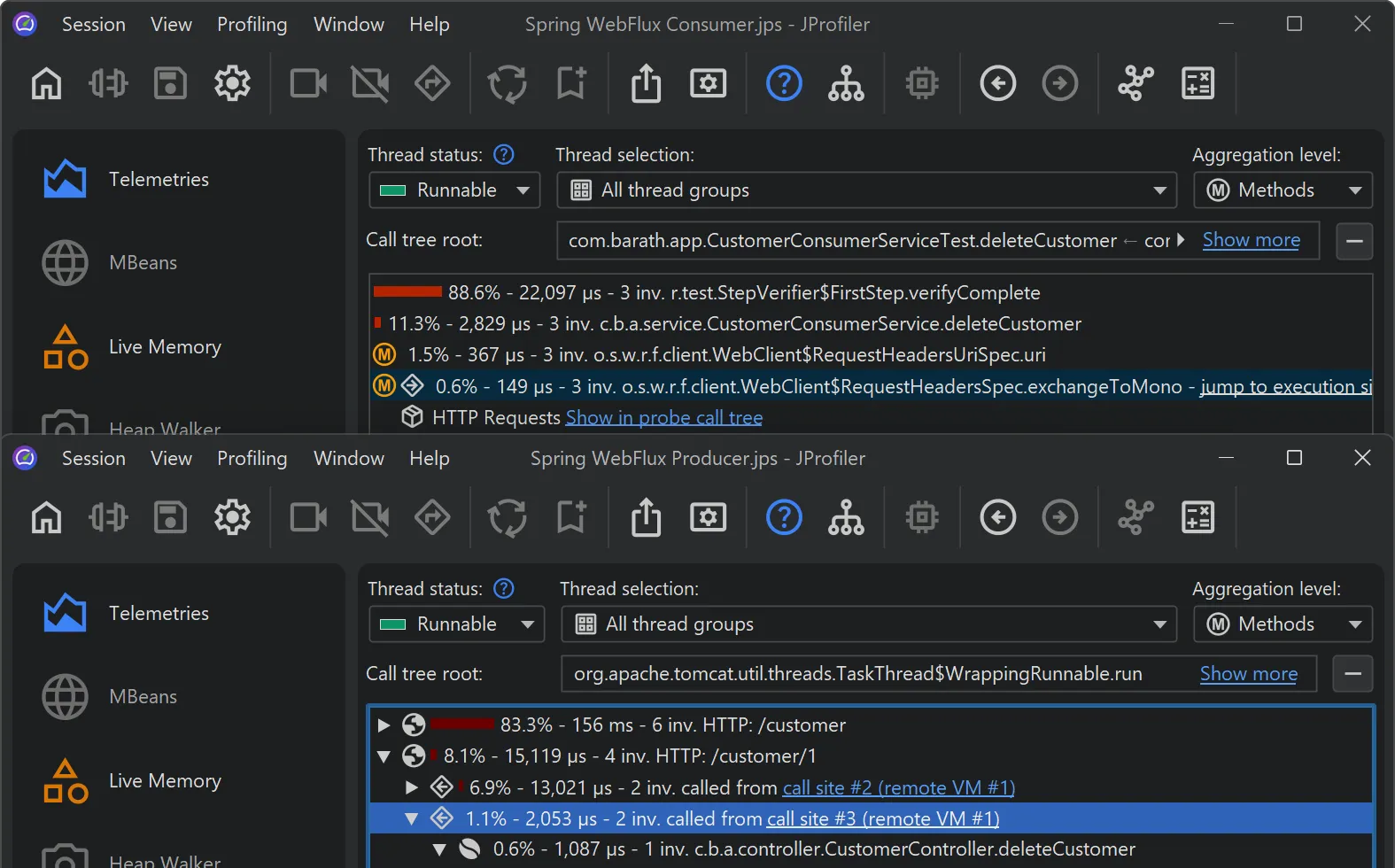This screenshot has width=1395, height=868.
Task: Start recording camera icon in Producer window
Action: click(x=309, y=517)
